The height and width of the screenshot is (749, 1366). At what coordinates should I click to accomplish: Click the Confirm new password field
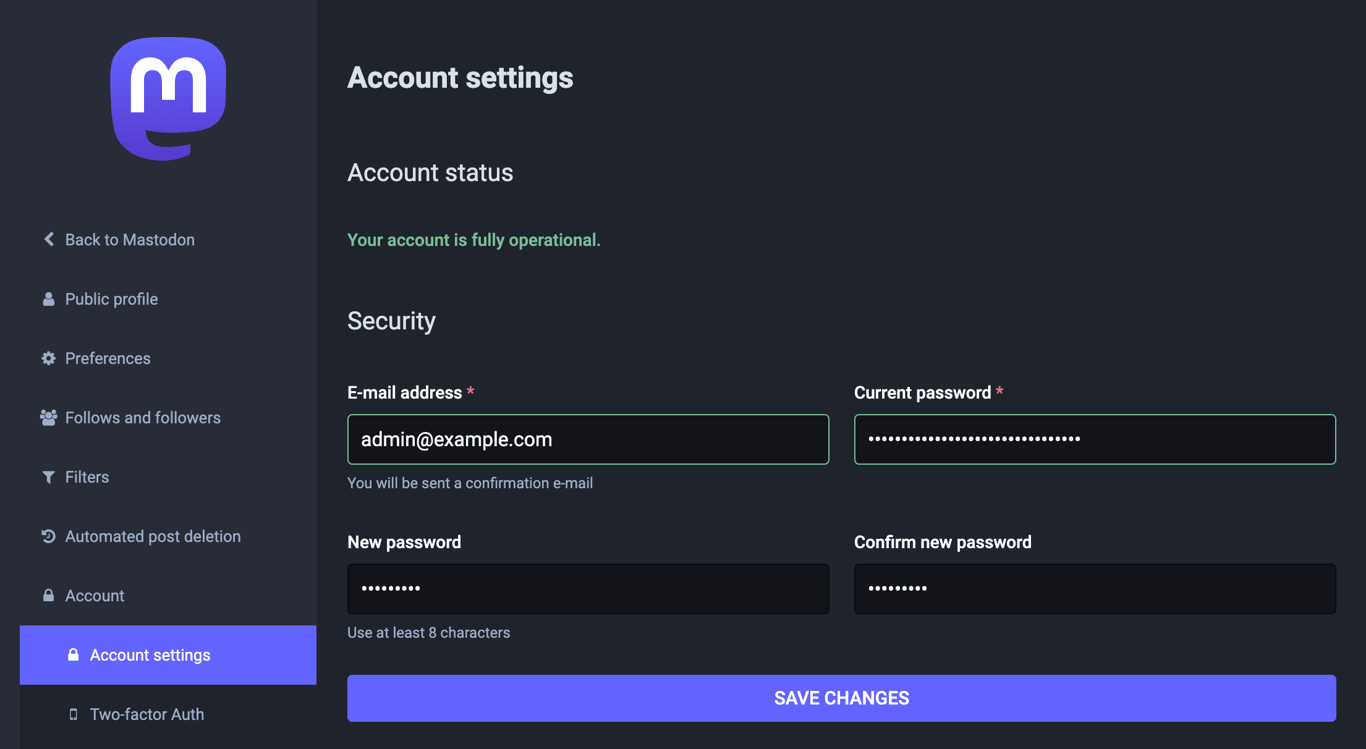click(x=1094, y=589)
